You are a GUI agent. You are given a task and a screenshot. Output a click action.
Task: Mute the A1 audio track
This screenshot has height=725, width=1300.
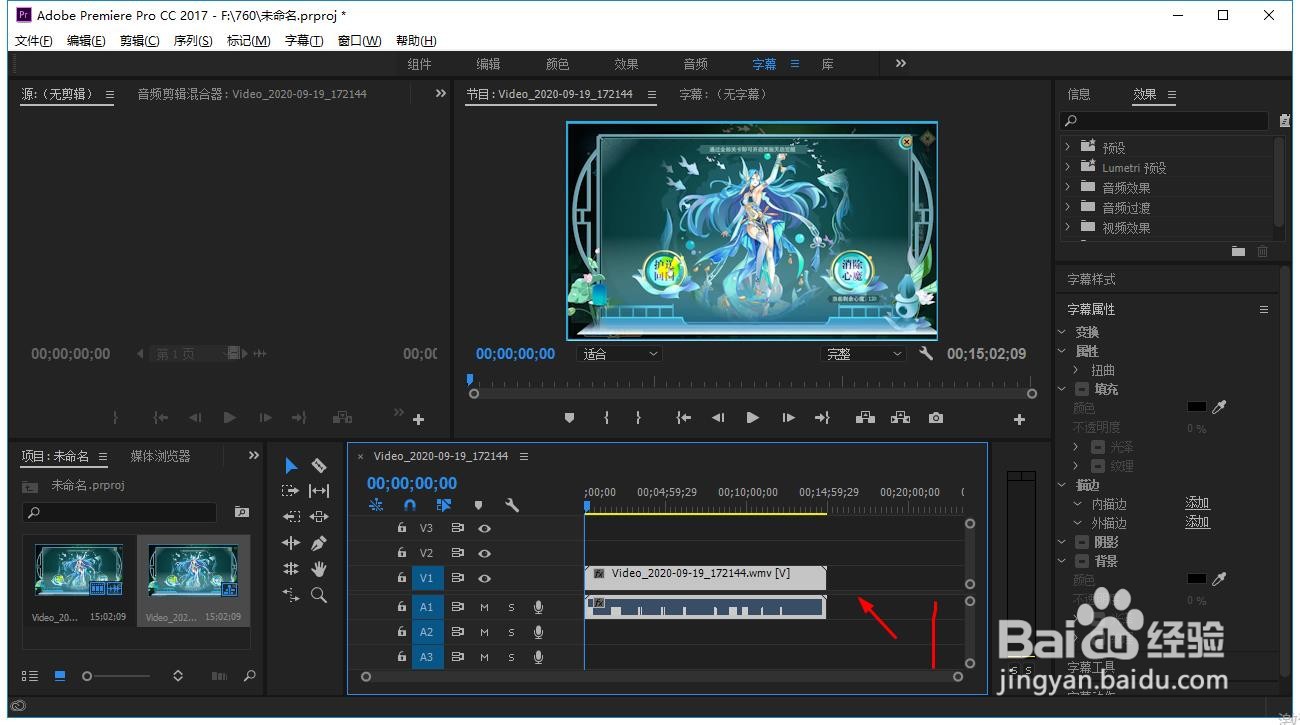(484, 607)
